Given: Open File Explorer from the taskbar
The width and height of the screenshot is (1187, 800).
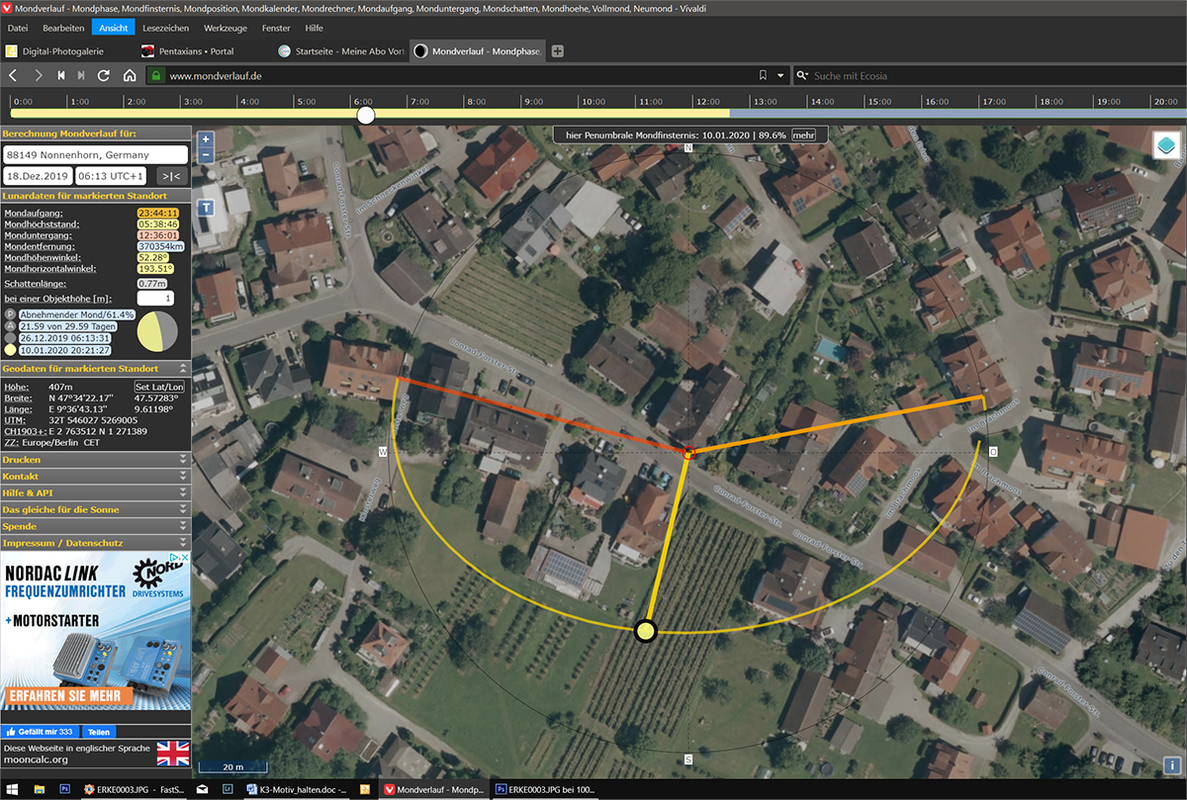Looking at the screenshot, I should [39, 789].
